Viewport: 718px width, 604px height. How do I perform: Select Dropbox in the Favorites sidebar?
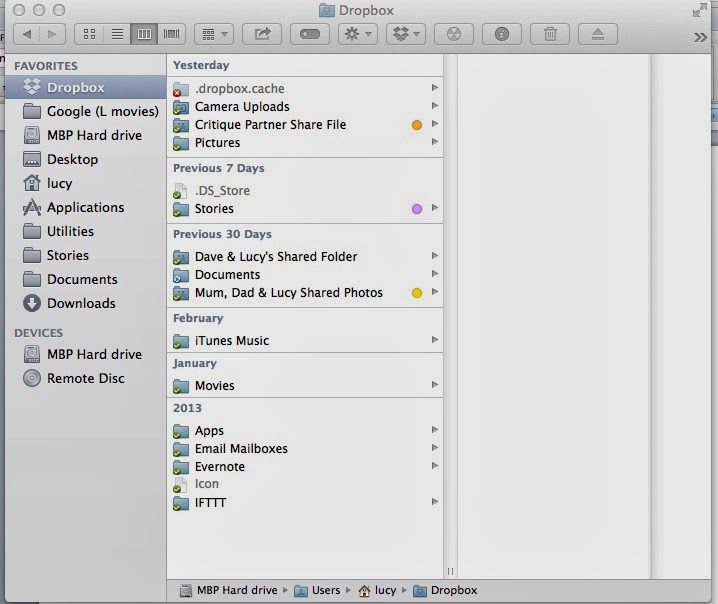(86, 87)
